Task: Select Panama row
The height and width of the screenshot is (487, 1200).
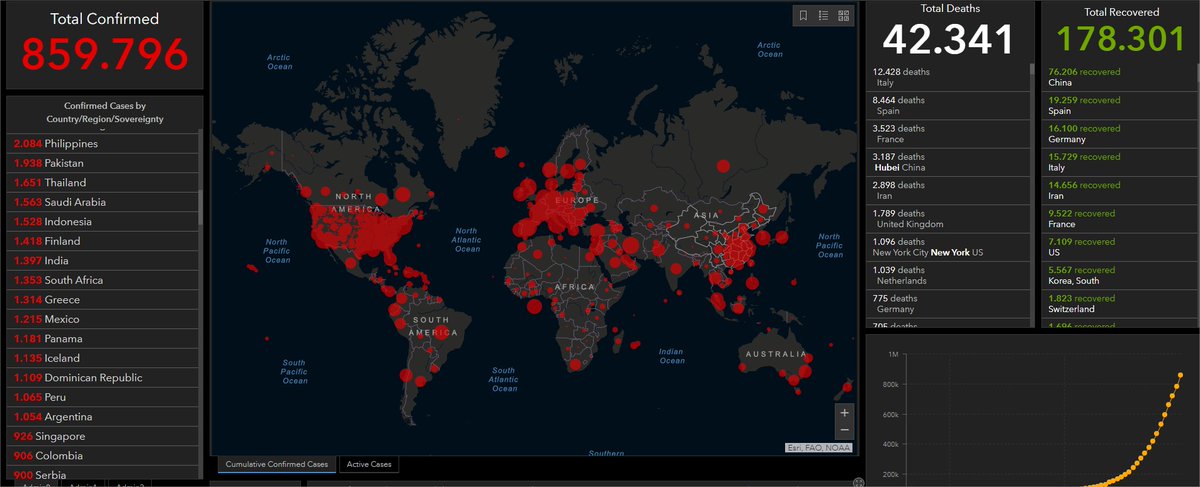Action: [x=104, y=339]
